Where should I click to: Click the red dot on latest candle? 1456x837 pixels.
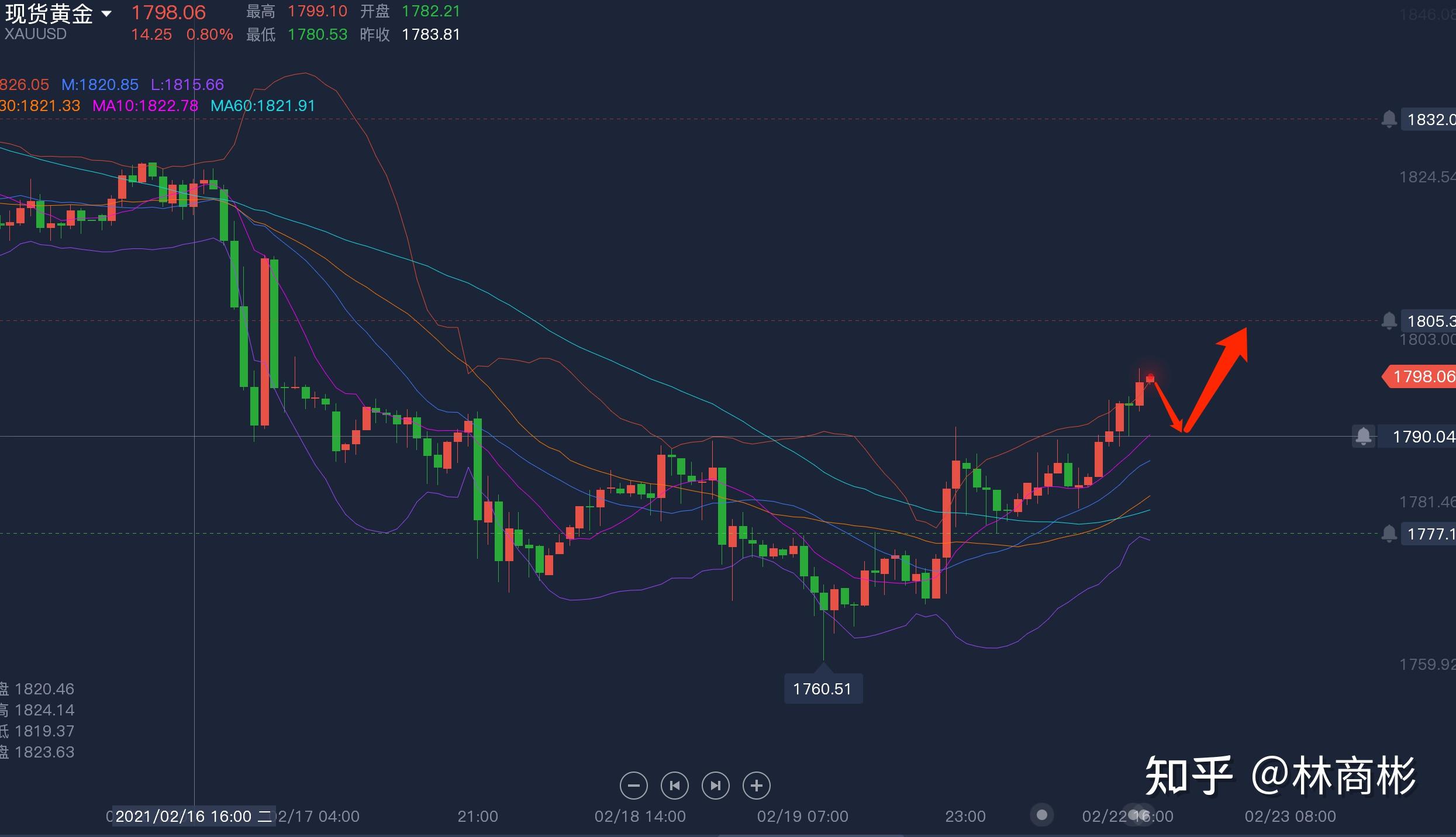tap(1151, 378)
